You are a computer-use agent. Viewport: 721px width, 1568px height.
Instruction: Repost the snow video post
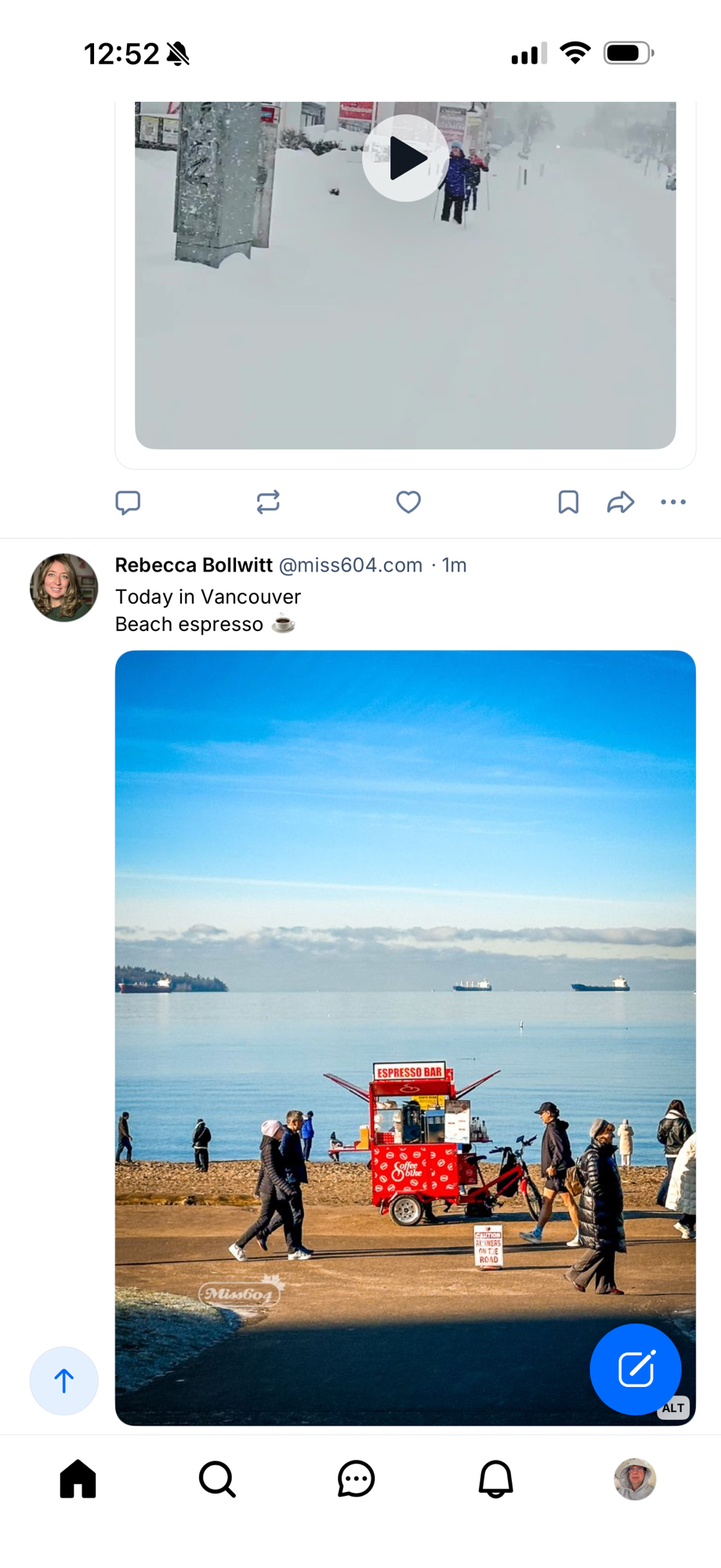click(x=268, y=502)
